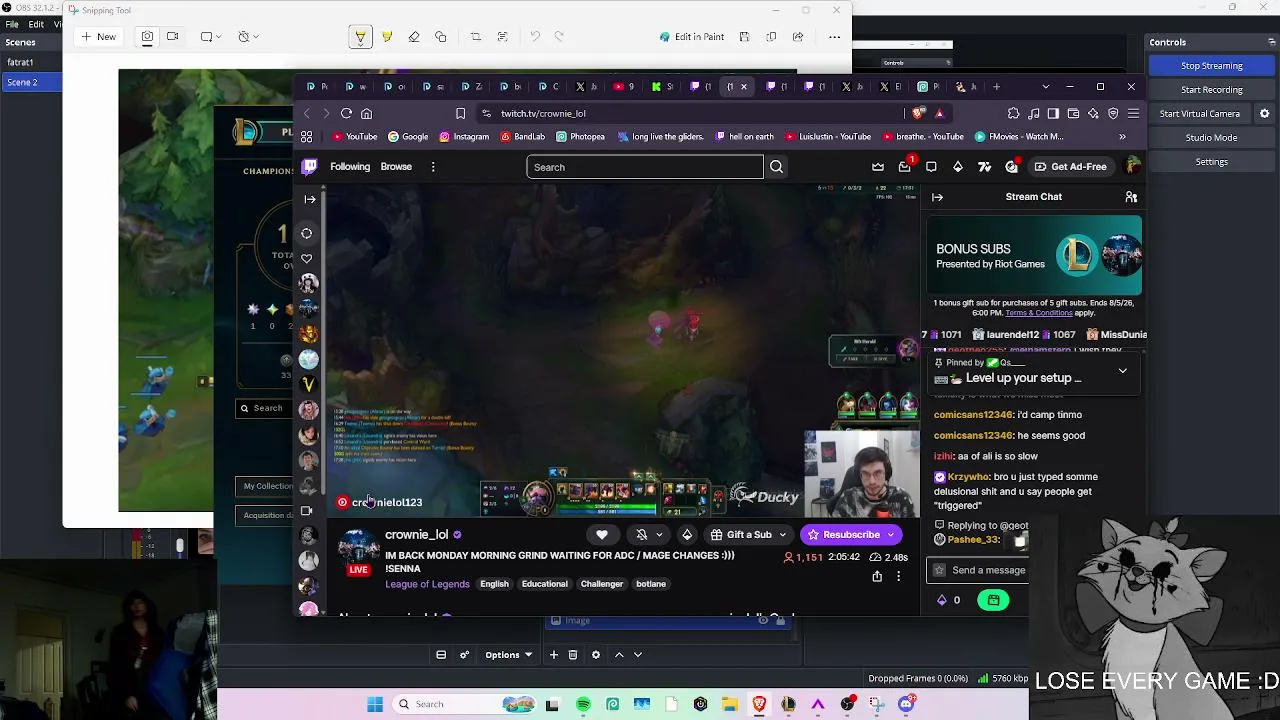Go to the Twitch Browse tab

click(x=396, y=167)
